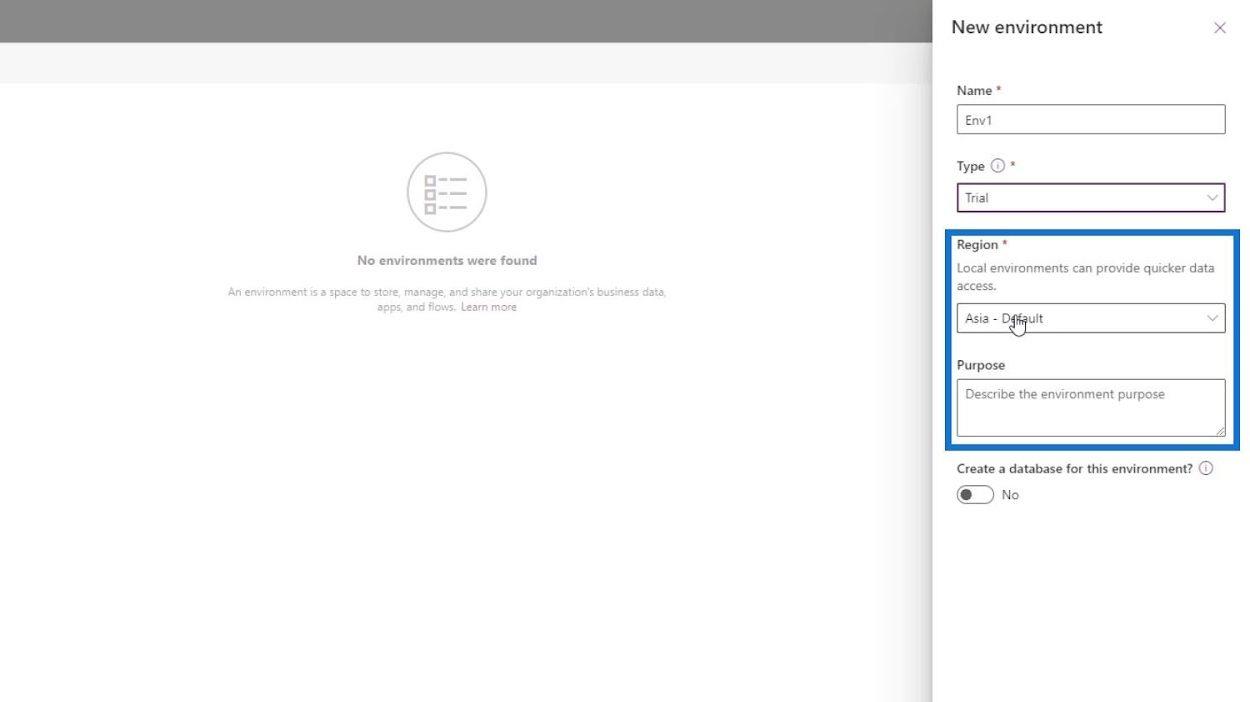This screenshot has height=702, width=1250.
Task: Click the 'New environment' panel heading
Action: [x=1027, y=27]
